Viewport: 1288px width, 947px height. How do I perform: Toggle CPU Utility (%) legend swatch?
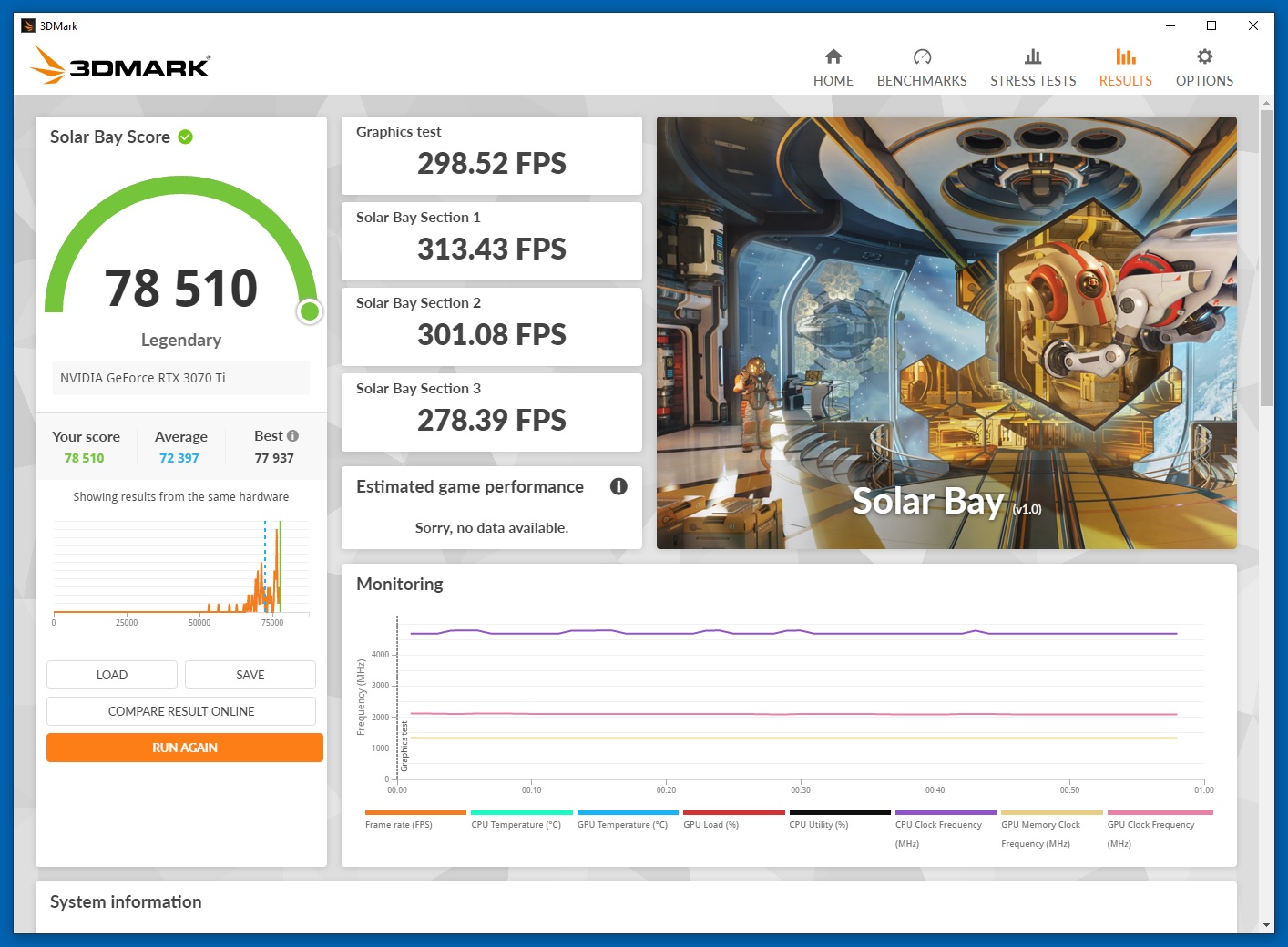840,812
